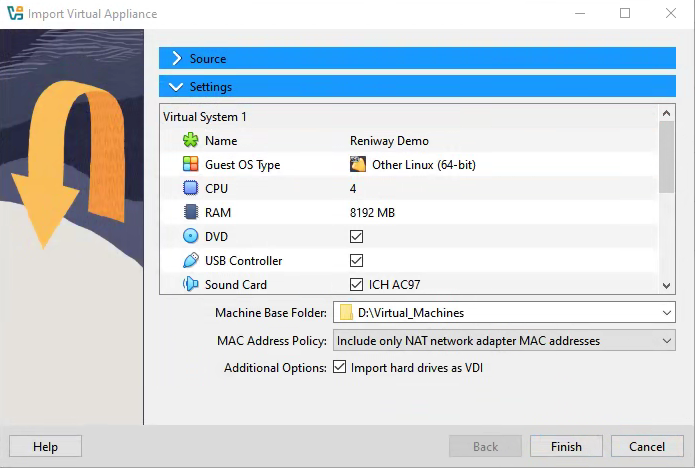Click the USB Controller plug icon
This screenshot has height=468, width=695.
click(x=191, y=260)
